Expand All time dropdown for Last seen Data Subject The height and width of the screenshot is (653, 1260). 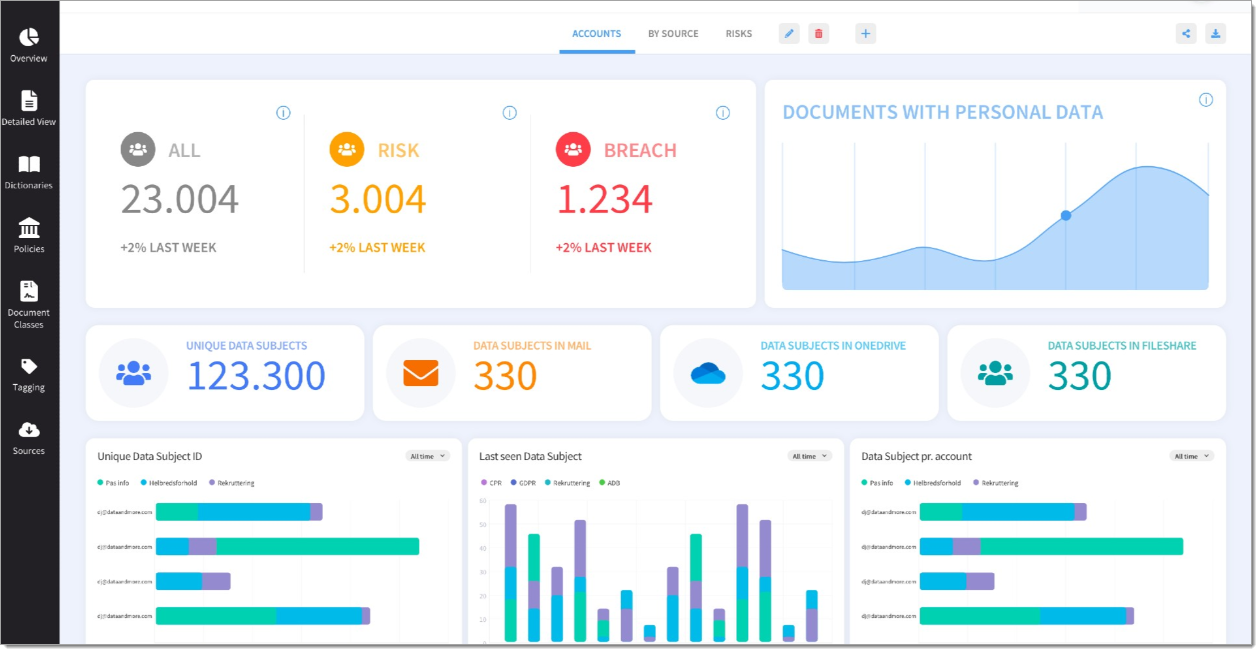pyautogui.click(x=810, y=456)
